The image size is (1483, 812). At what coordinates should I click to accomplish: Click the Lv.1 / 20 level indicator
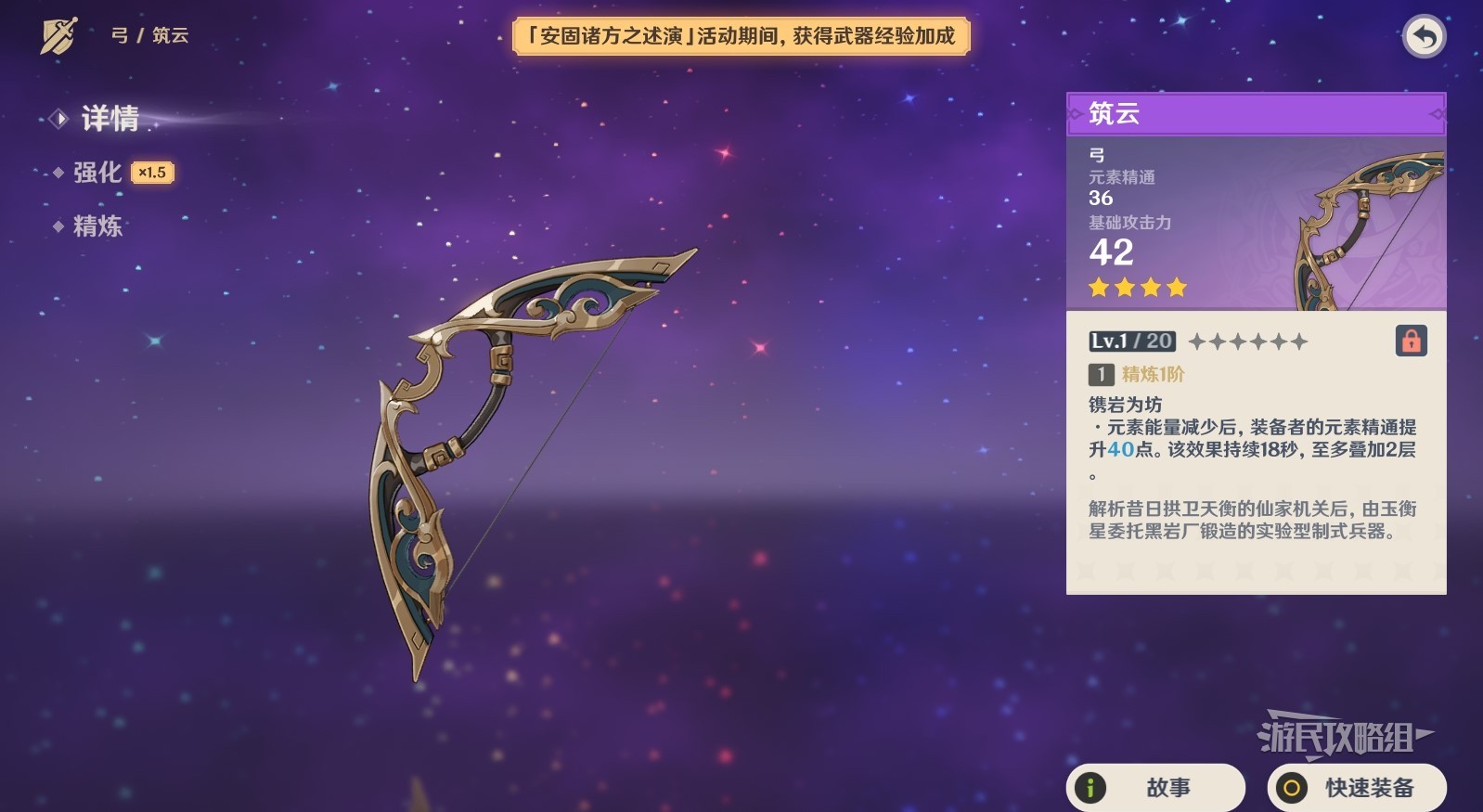[1132, 342]
